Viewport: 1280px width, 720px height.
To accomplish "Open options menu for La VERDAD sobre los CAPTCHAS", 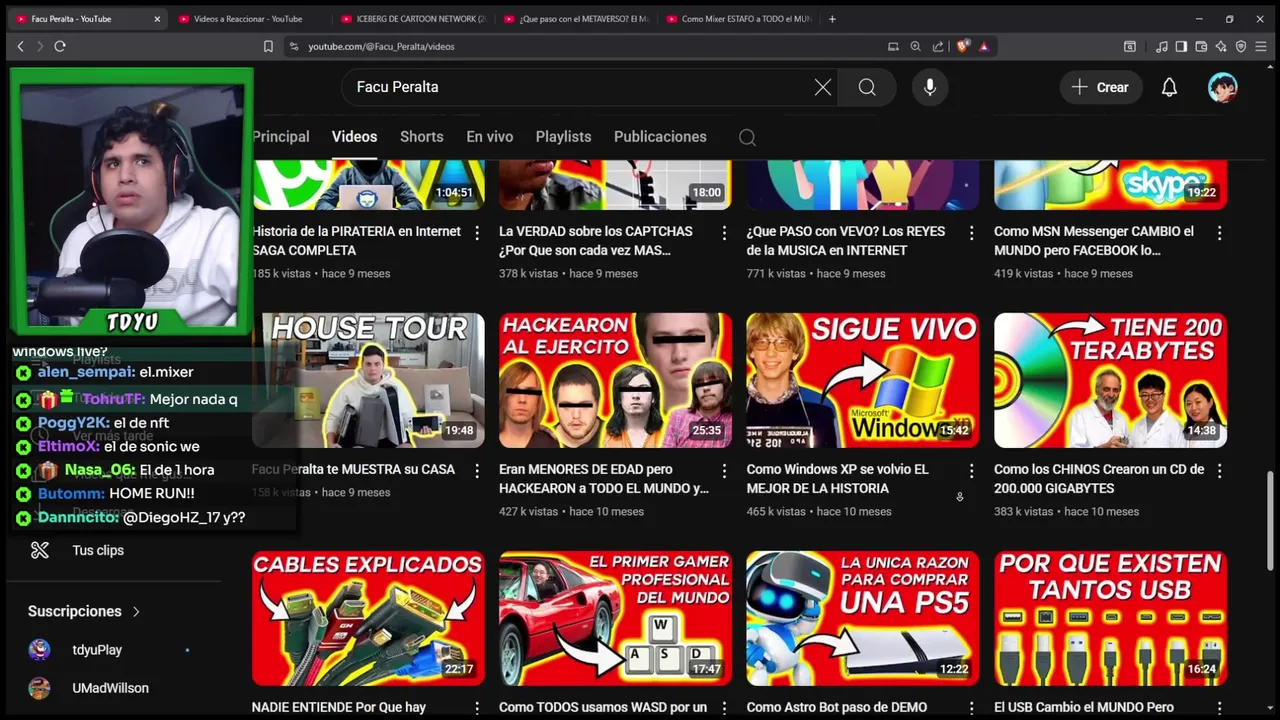I will point(724,233).
